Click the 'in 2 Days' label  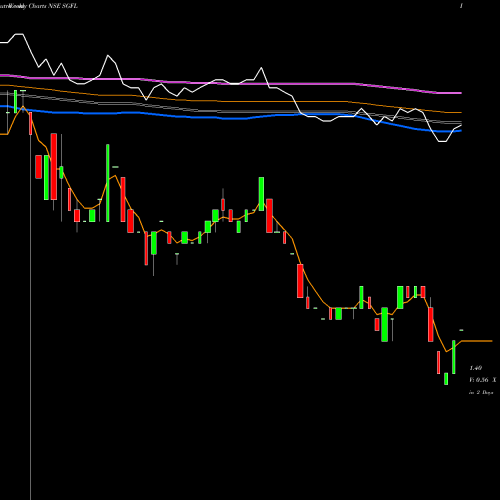click(481, 393)
